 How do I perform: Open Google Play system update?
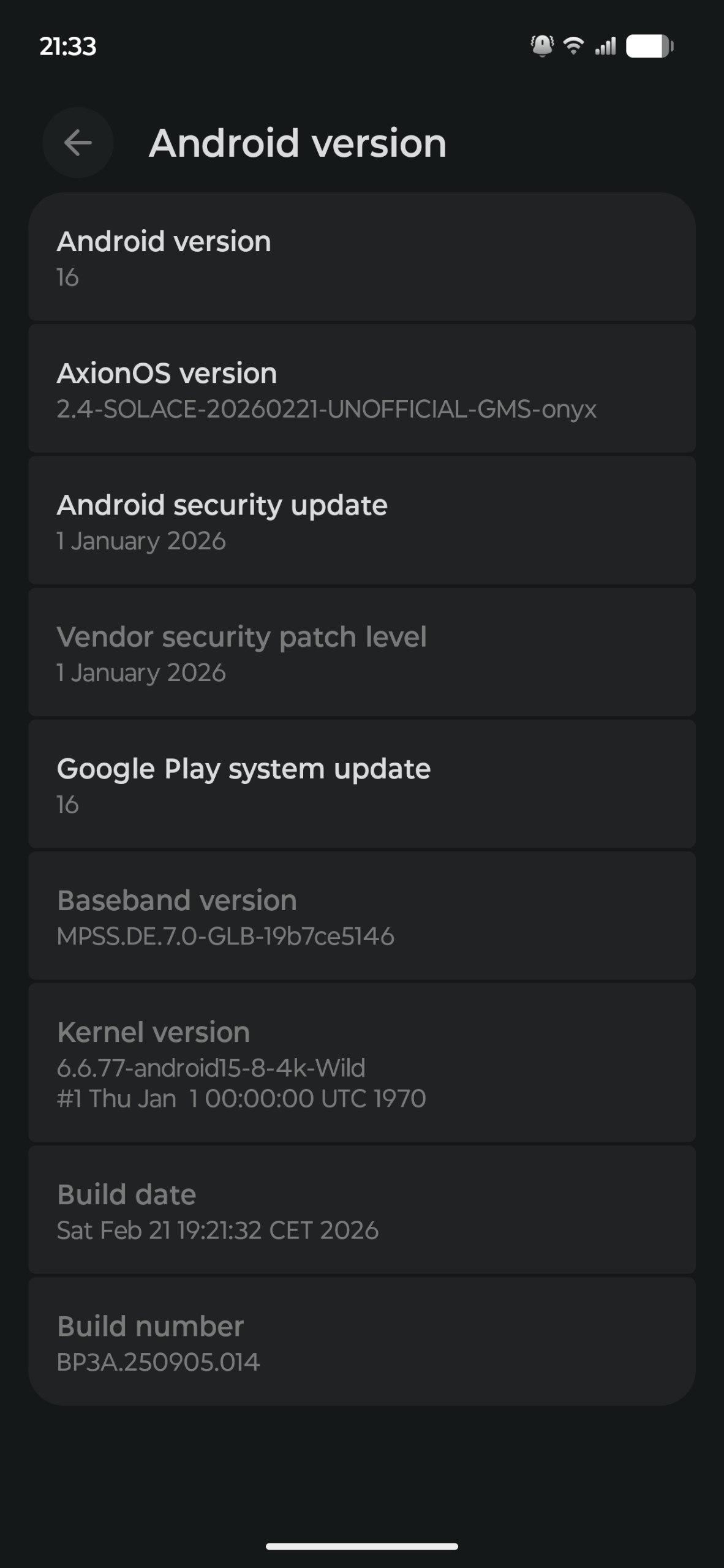[x=361, y=785]
